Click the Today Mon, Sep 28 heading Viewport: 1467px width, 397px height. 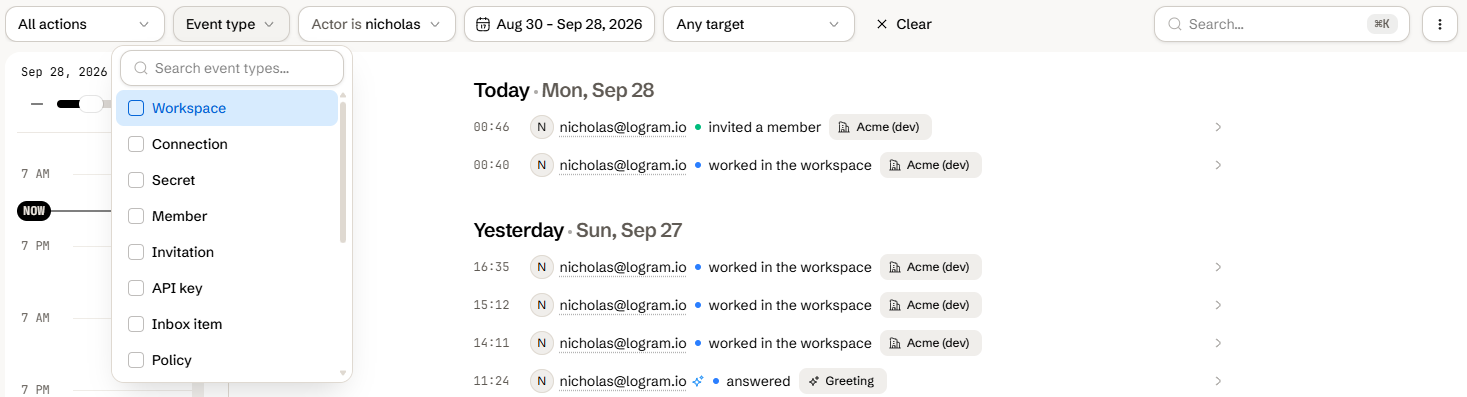564,90
